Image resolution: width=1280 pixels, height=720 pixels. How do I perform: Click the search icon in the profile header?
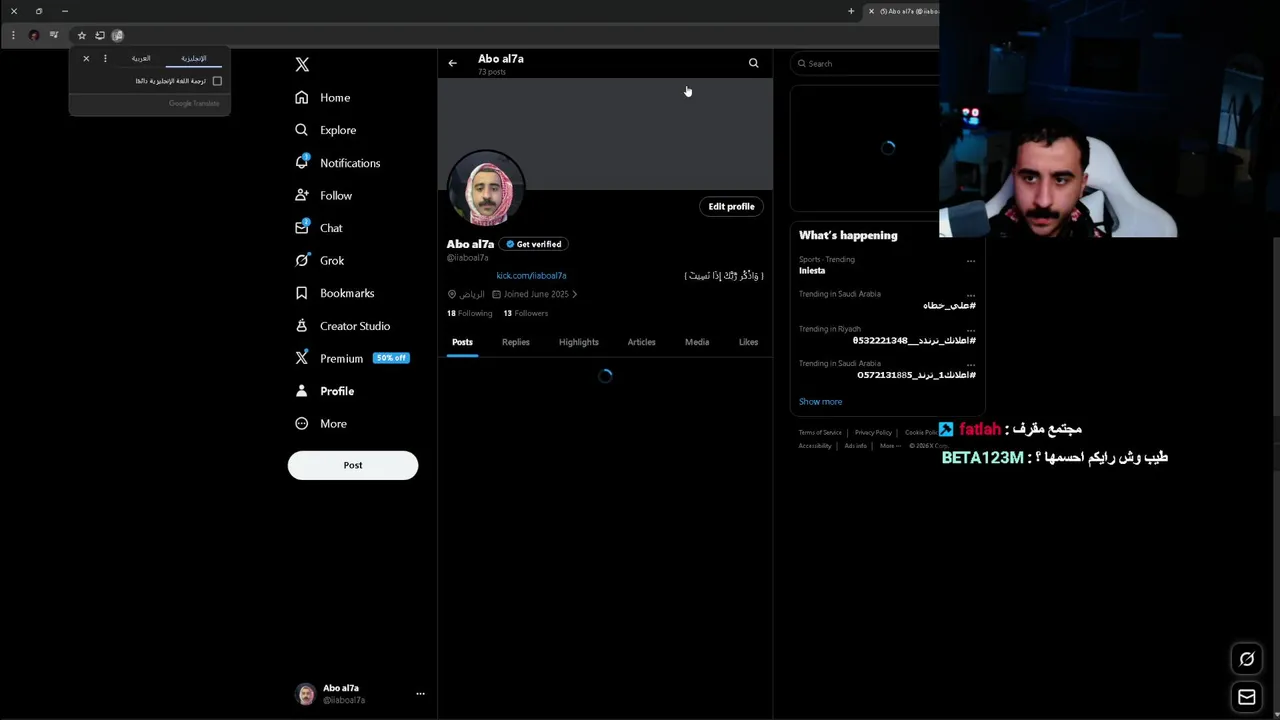pyautogui.click(x=754, y=63)
